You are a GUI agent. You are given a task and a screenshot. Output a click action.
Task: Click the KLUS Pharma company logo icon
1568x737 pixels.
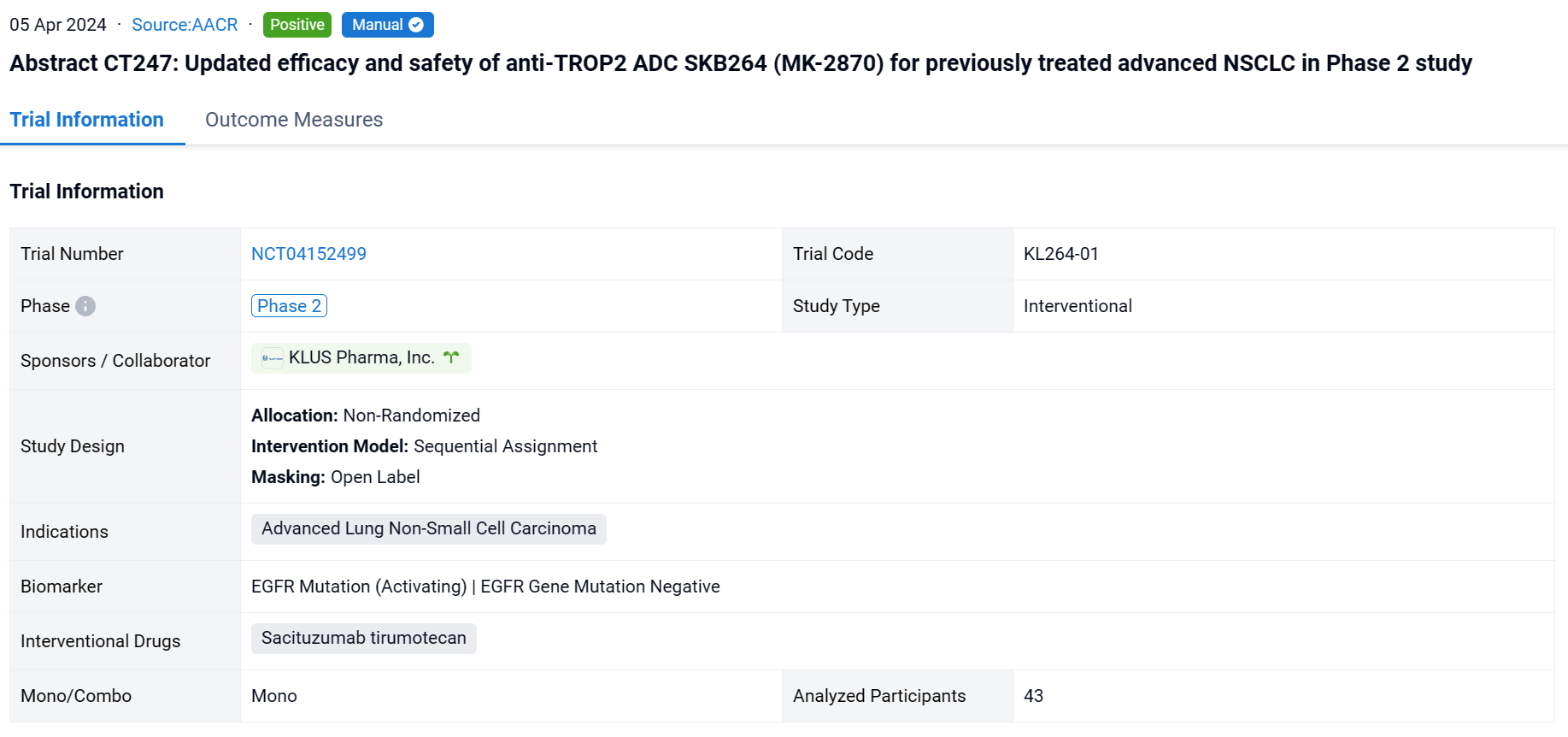pyautogui.click(x=272, y=359)
